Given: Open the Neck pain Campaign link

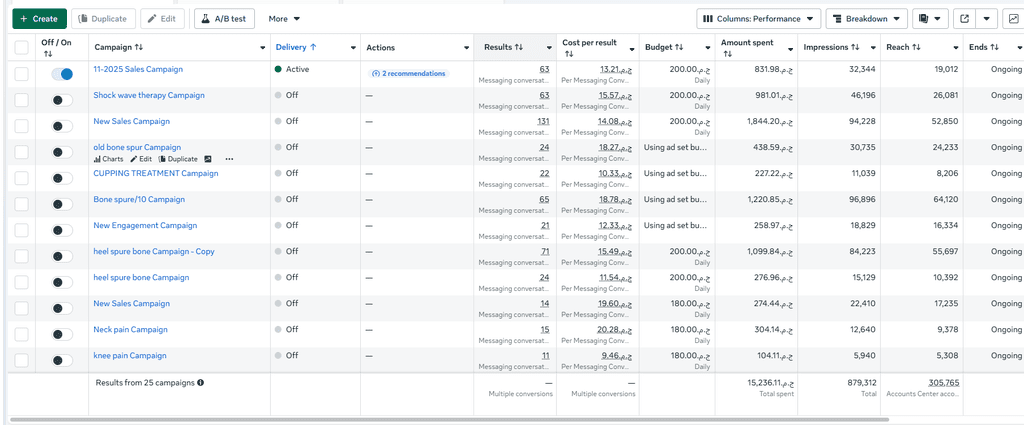Looking at the screenshot, I should [130, 329].
